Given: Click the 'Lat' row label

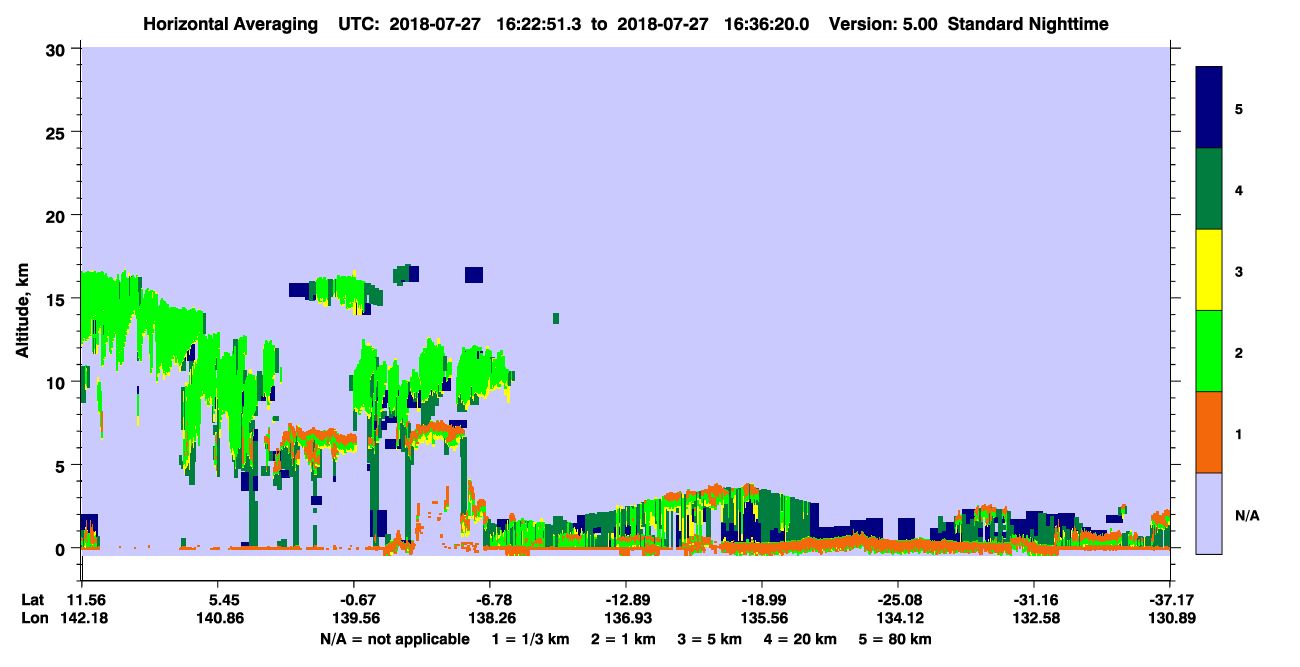Looking at the screenshot, I should point(32,600).
